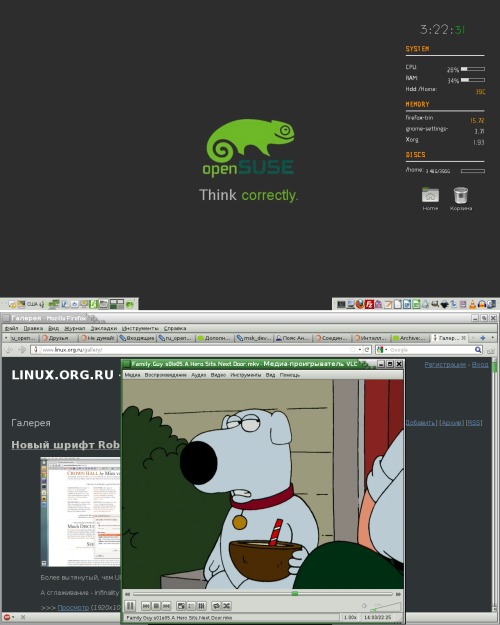Toggle VLC fullscreen mode button

click(x=181, y=606)
